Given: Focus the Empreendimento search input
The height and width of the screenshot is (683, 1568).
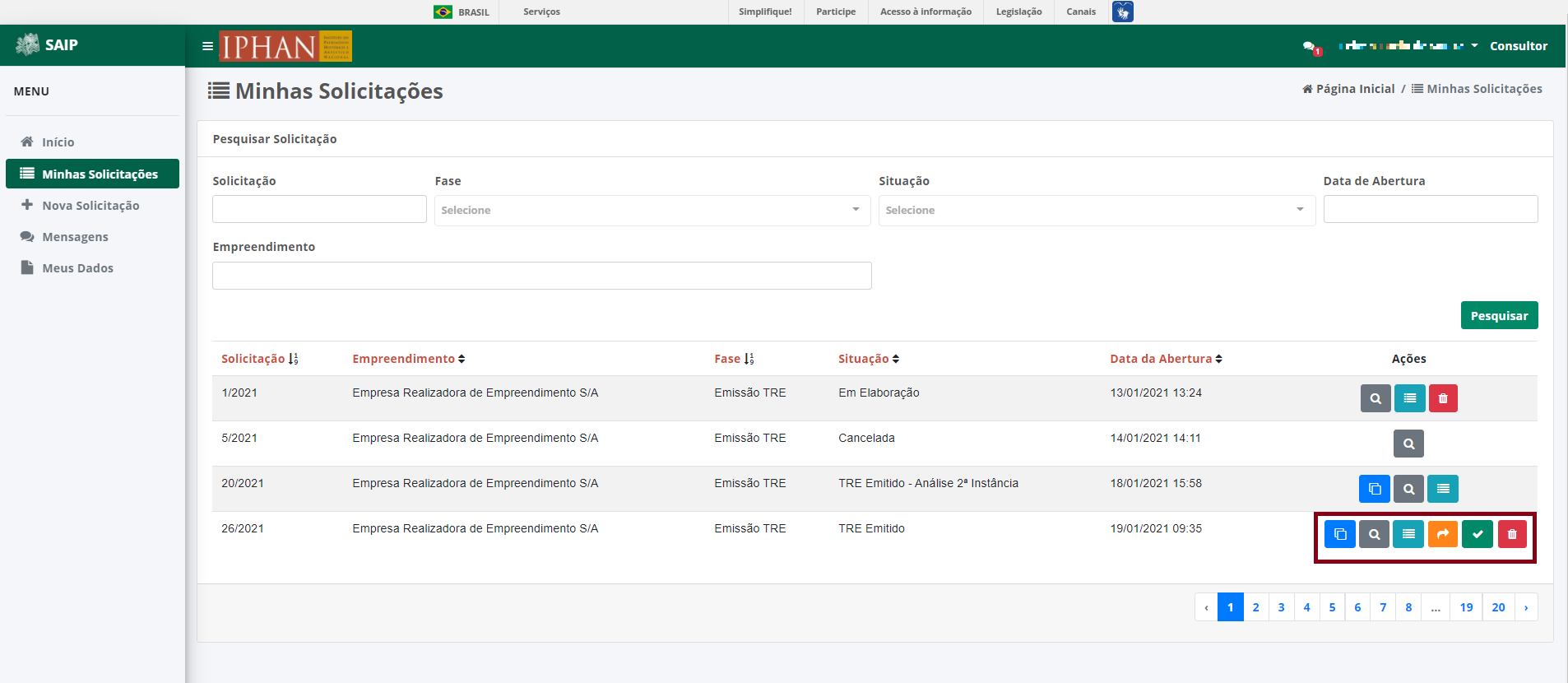Looking at the screenshot, I should 541,276.
